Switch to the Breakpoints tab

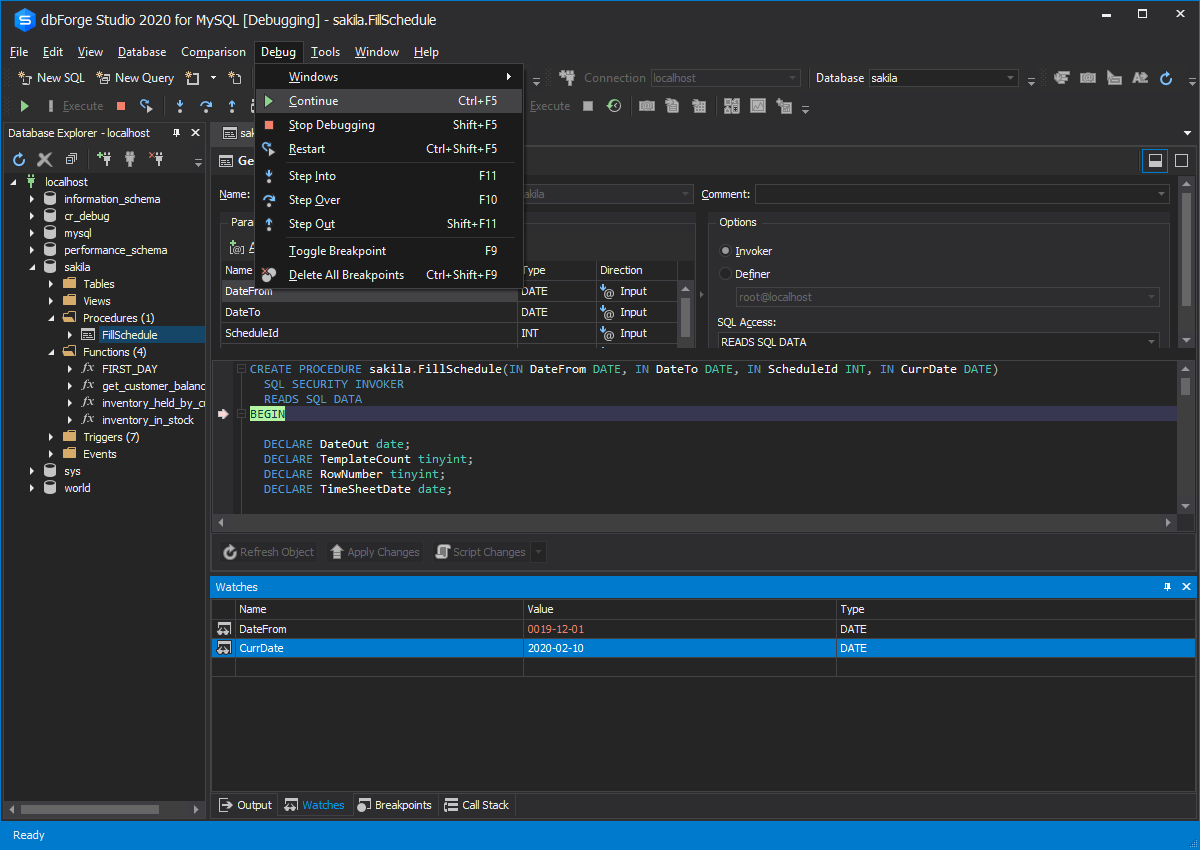click(395, 805)
